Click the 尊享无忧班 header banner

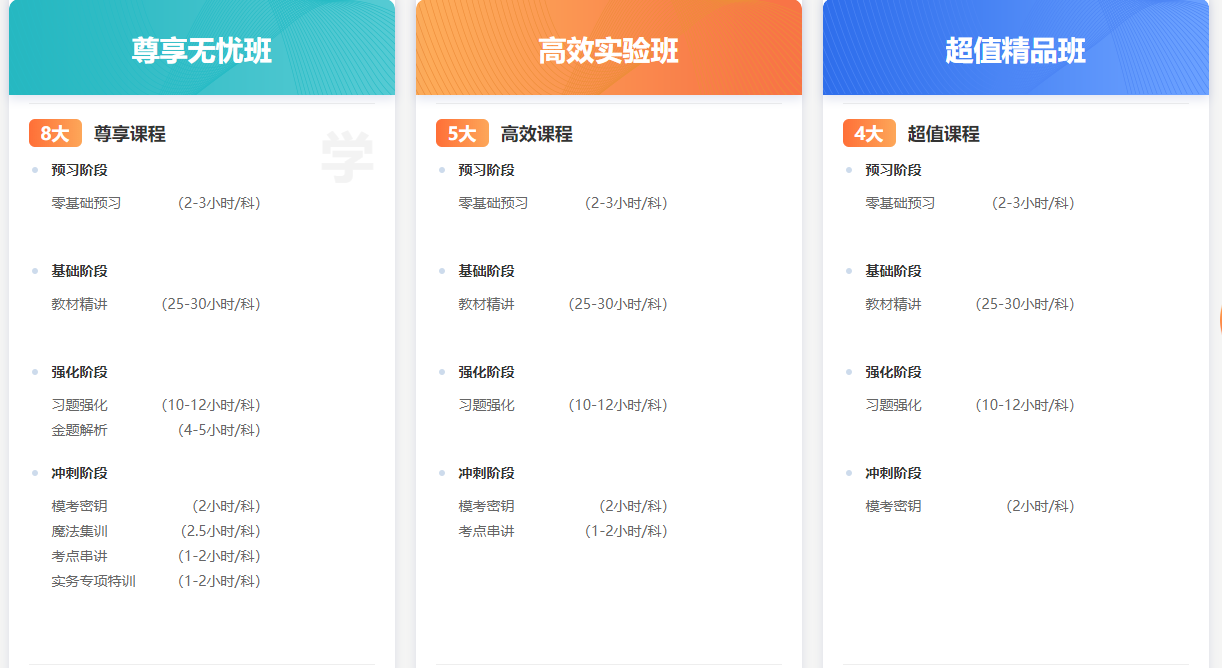[201, 50]
